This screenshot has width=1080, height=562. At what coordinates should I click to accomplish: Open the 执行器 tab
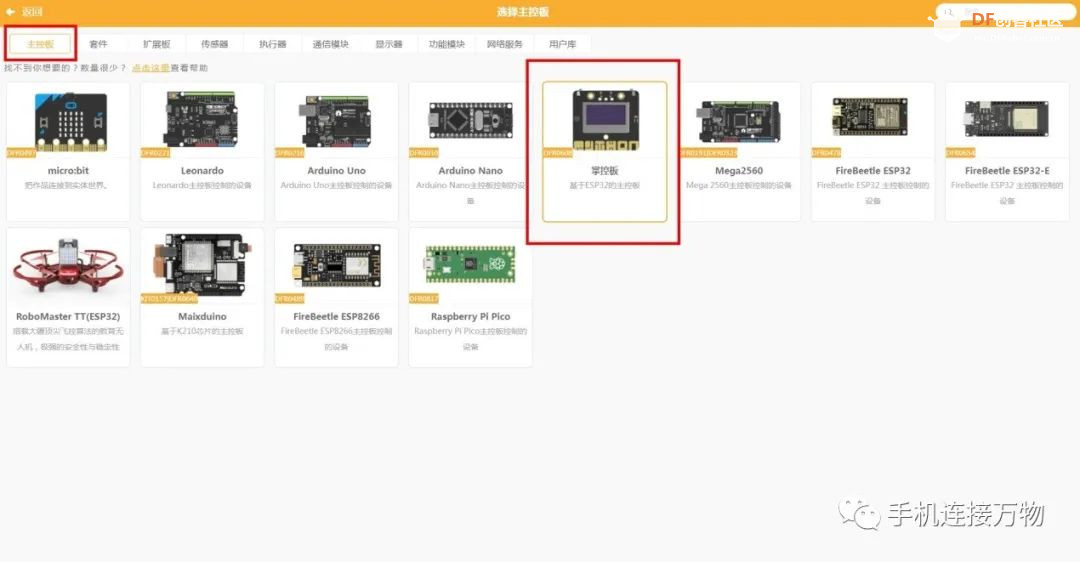click(x=273, y=44)
